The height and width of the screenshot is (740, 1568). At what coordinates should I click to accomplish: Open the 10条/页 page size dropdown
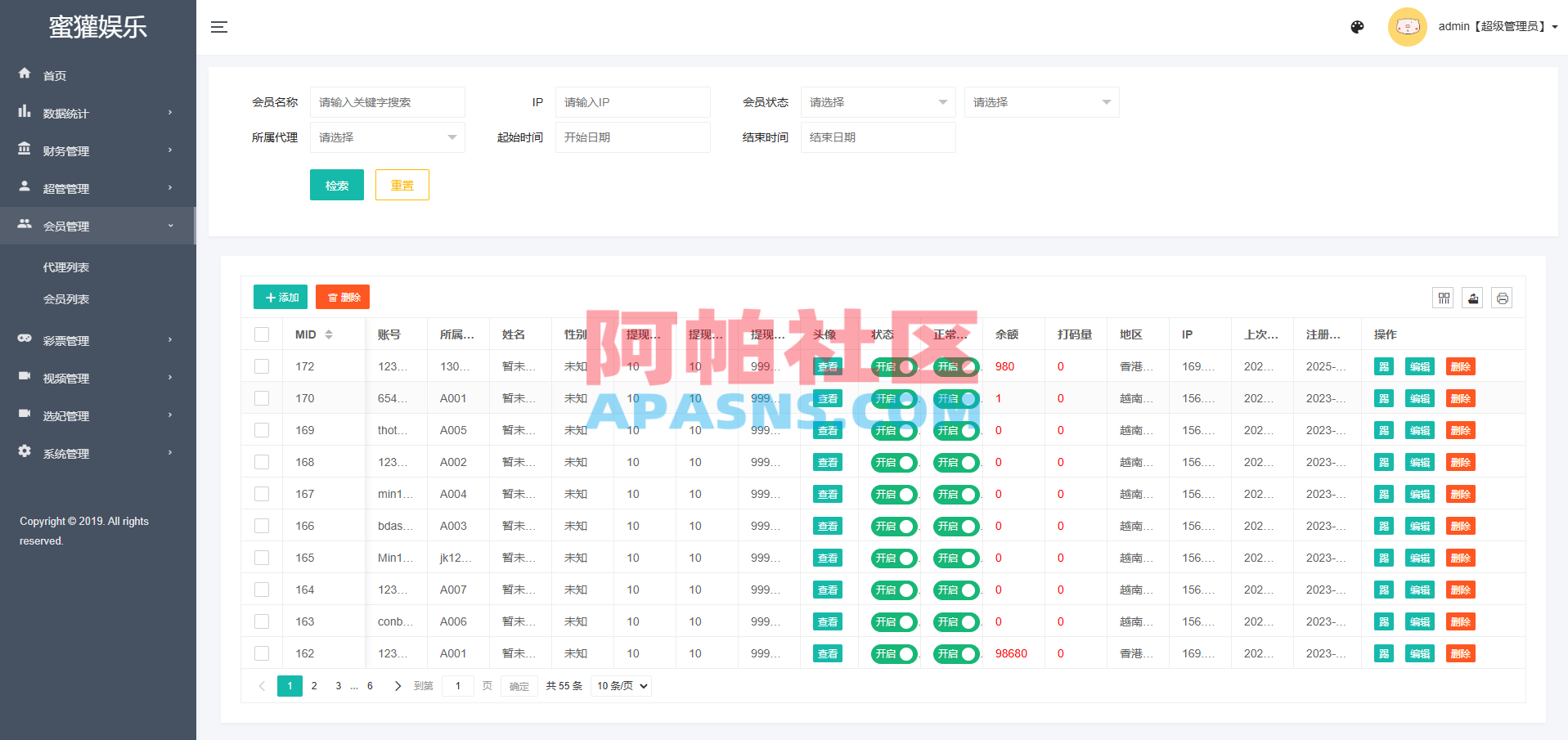(x=620, y=686)
